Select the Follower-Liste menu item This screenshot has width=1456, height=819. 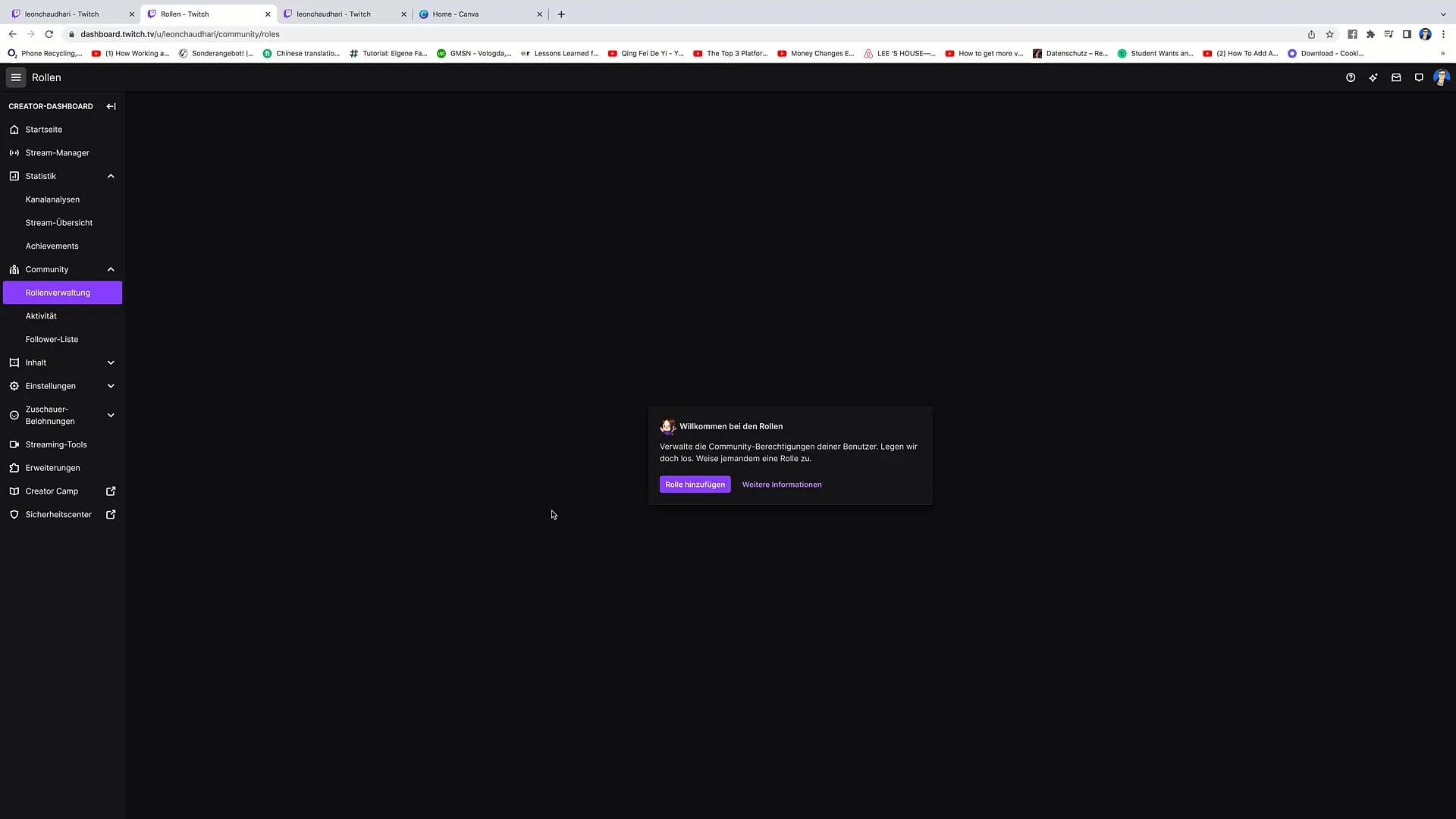point(52,339)
